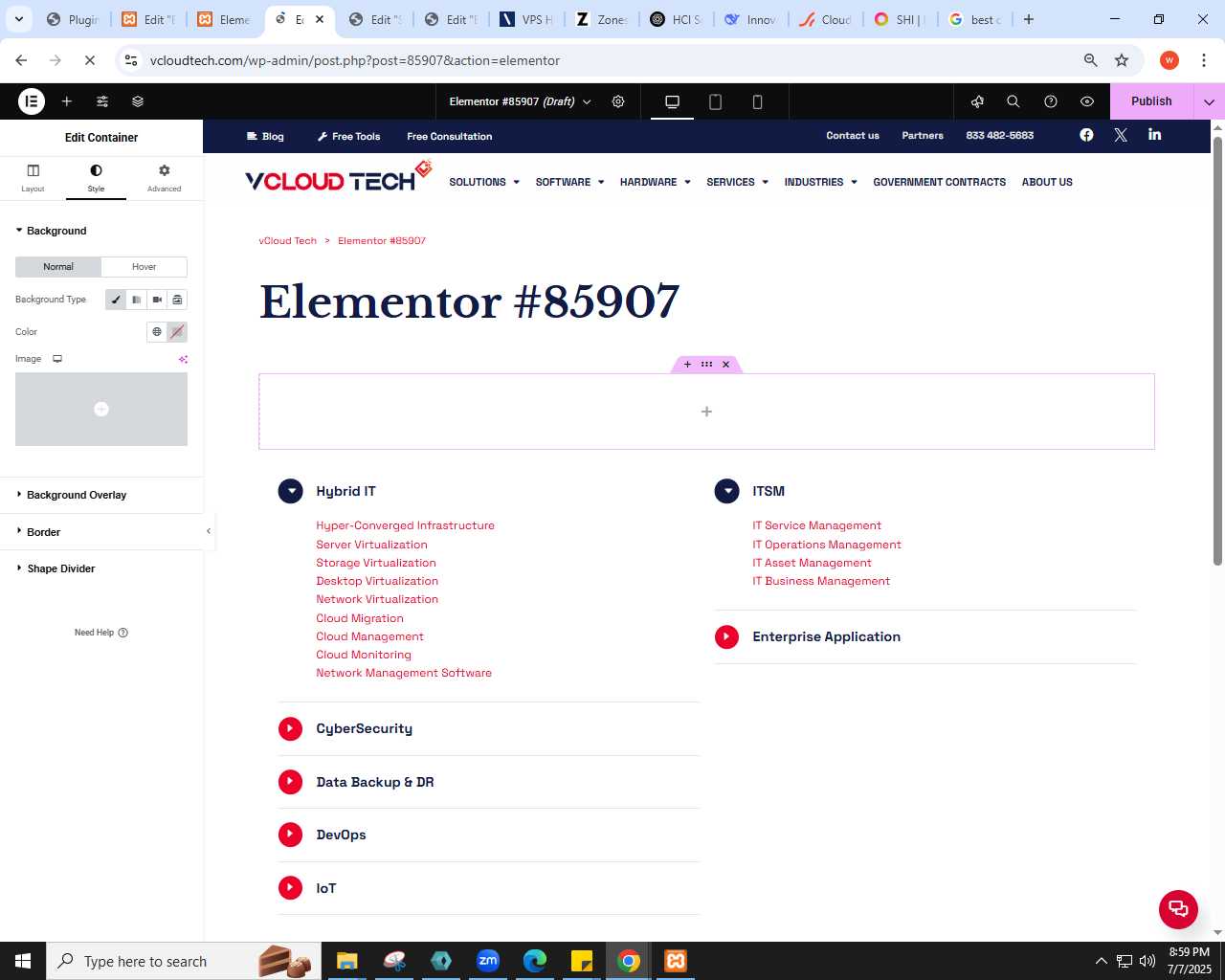
Task: Expand the Enterprise Application accordion
Action: [726, 637]
